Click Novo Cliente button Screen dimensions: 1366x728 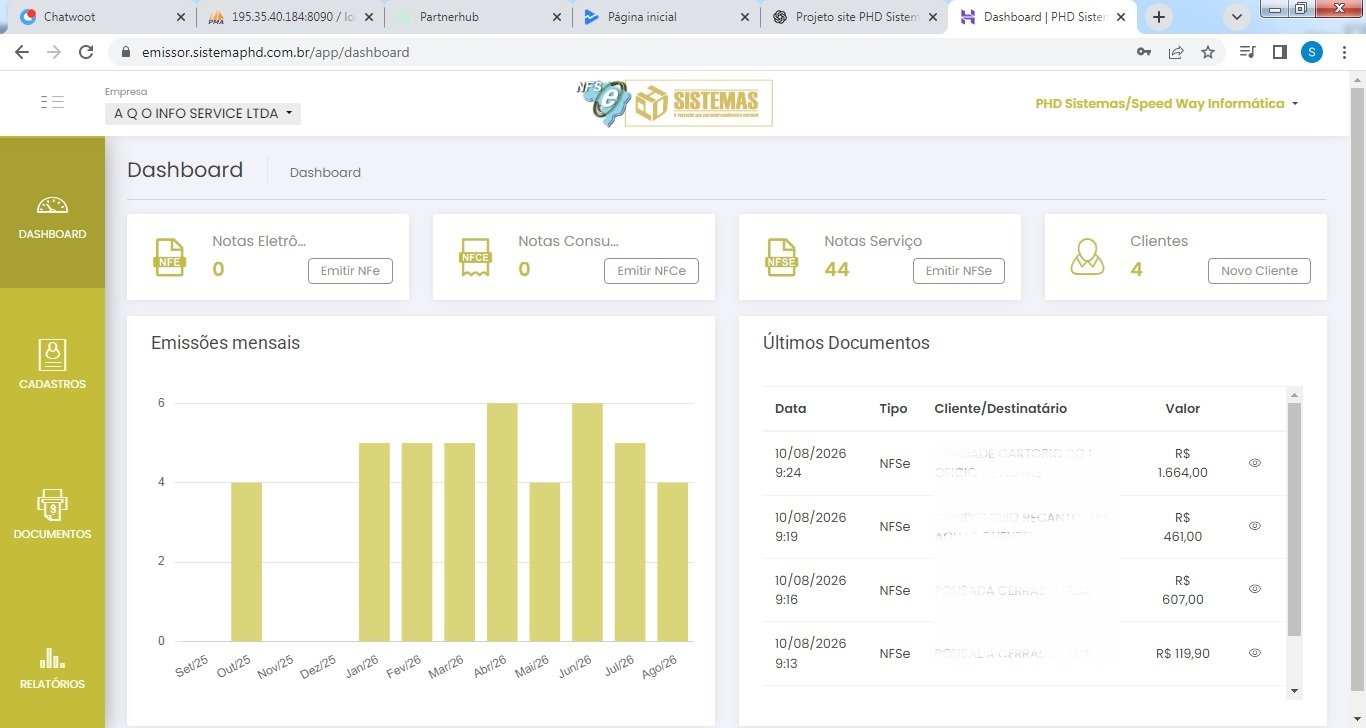[x=1259, y=271]
